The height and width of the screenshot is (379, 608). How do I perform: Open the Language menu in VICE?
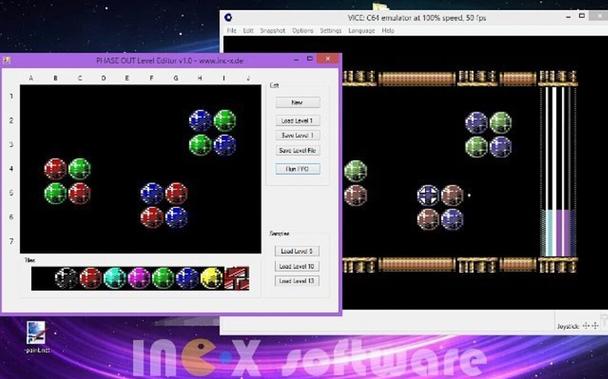361,30
